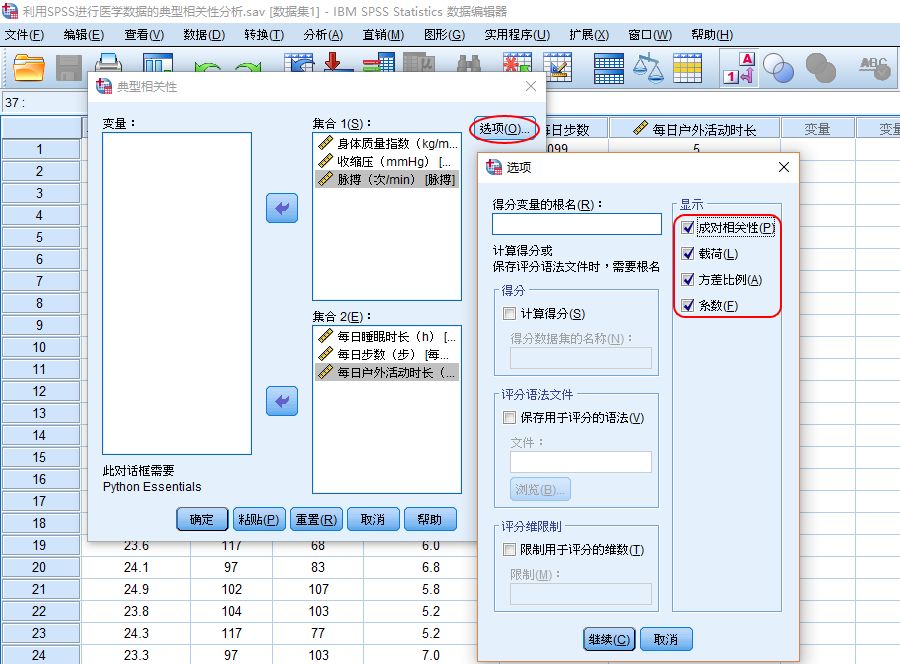Click the 粘贴(P) button

(259, 519)
